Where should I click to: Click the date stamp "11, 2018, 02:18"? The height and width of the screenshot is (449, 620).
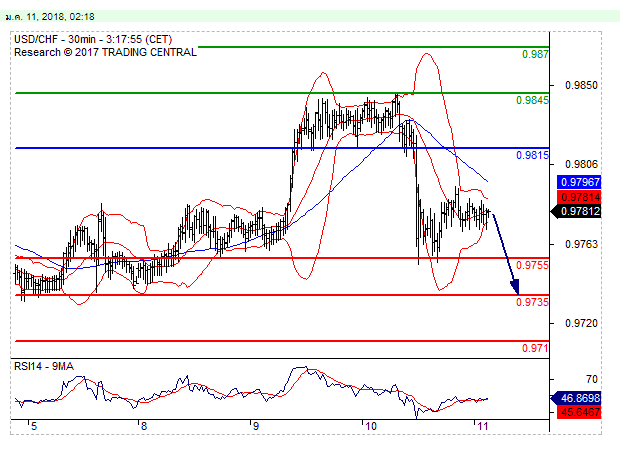click(x=60, y=17)
